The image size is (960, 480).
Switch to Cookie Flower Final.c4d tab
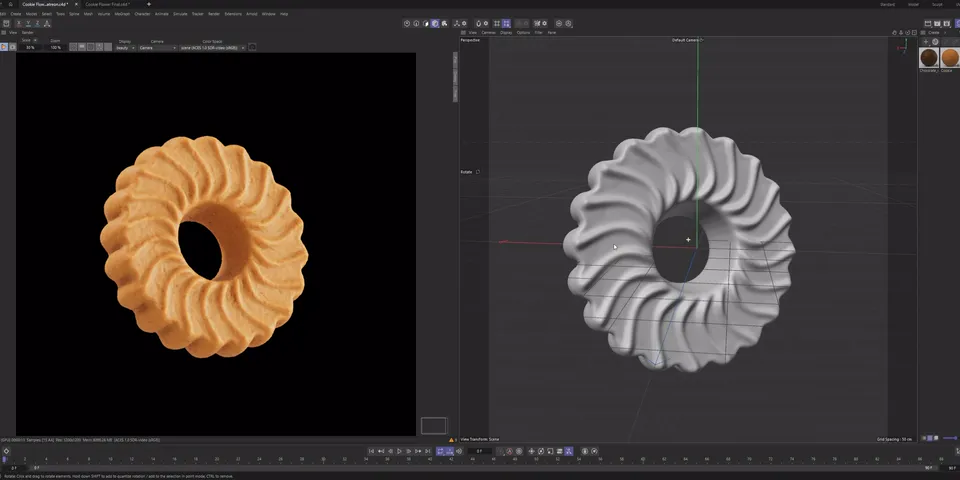pyautogui.click(x=108, y=4)
